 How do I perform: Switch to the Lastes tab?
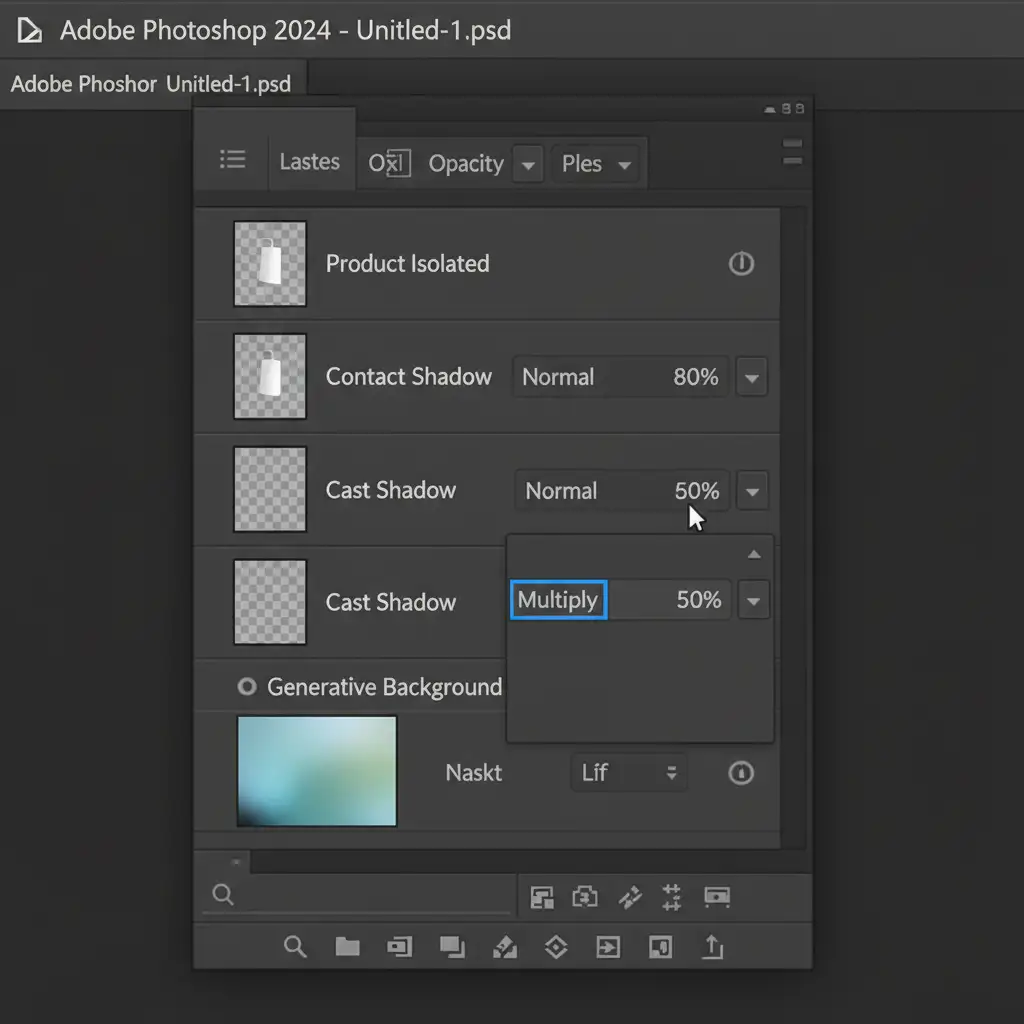pyautogui.click(x=310, y=162)
